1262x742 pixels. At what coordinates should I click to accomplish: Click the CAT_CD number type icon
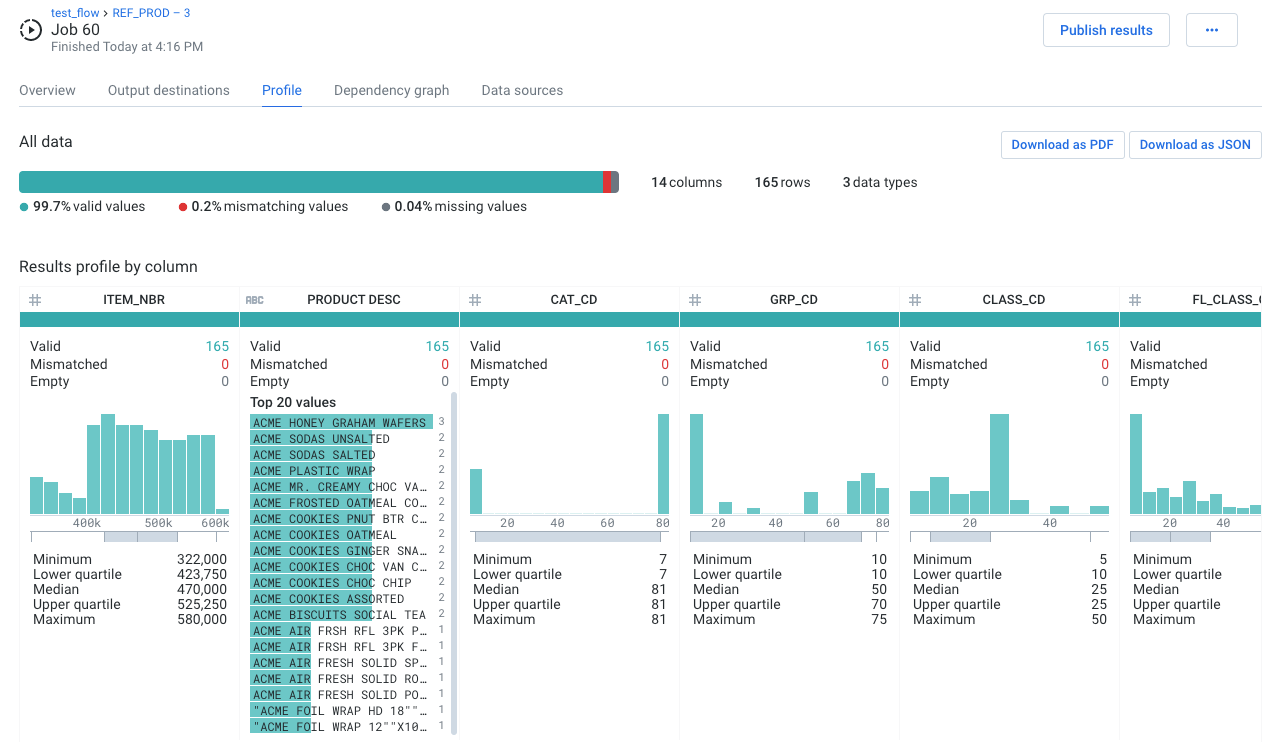(475, 300)
